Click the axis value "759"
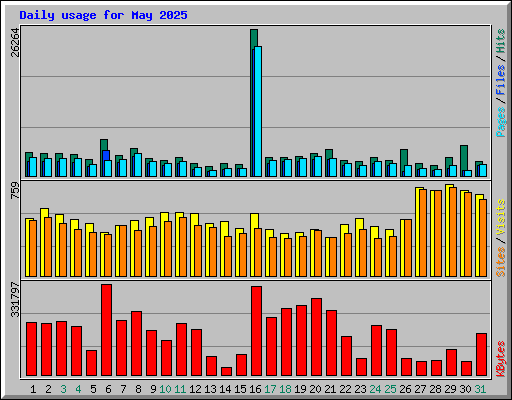This screenshot has height=400, width=512. (x=16, y=191)
